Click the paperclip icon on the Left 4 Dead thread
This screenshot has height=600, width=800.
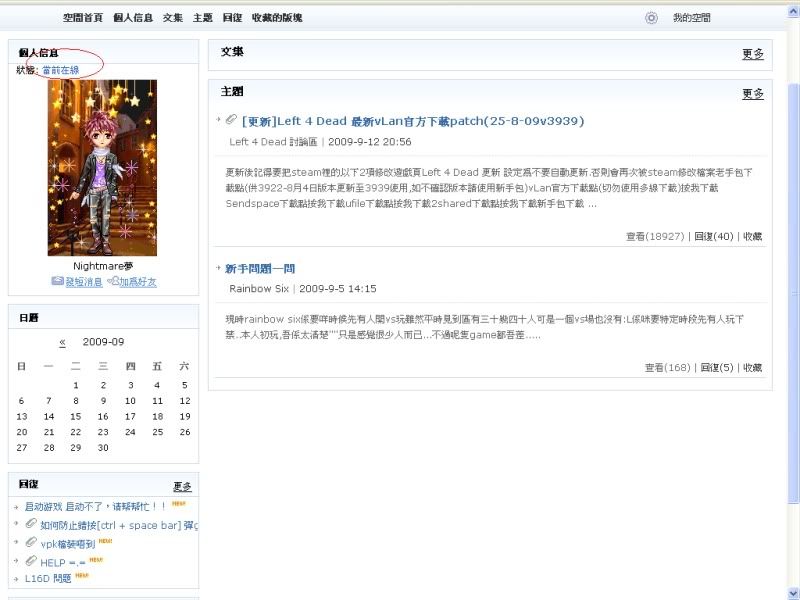232,120
